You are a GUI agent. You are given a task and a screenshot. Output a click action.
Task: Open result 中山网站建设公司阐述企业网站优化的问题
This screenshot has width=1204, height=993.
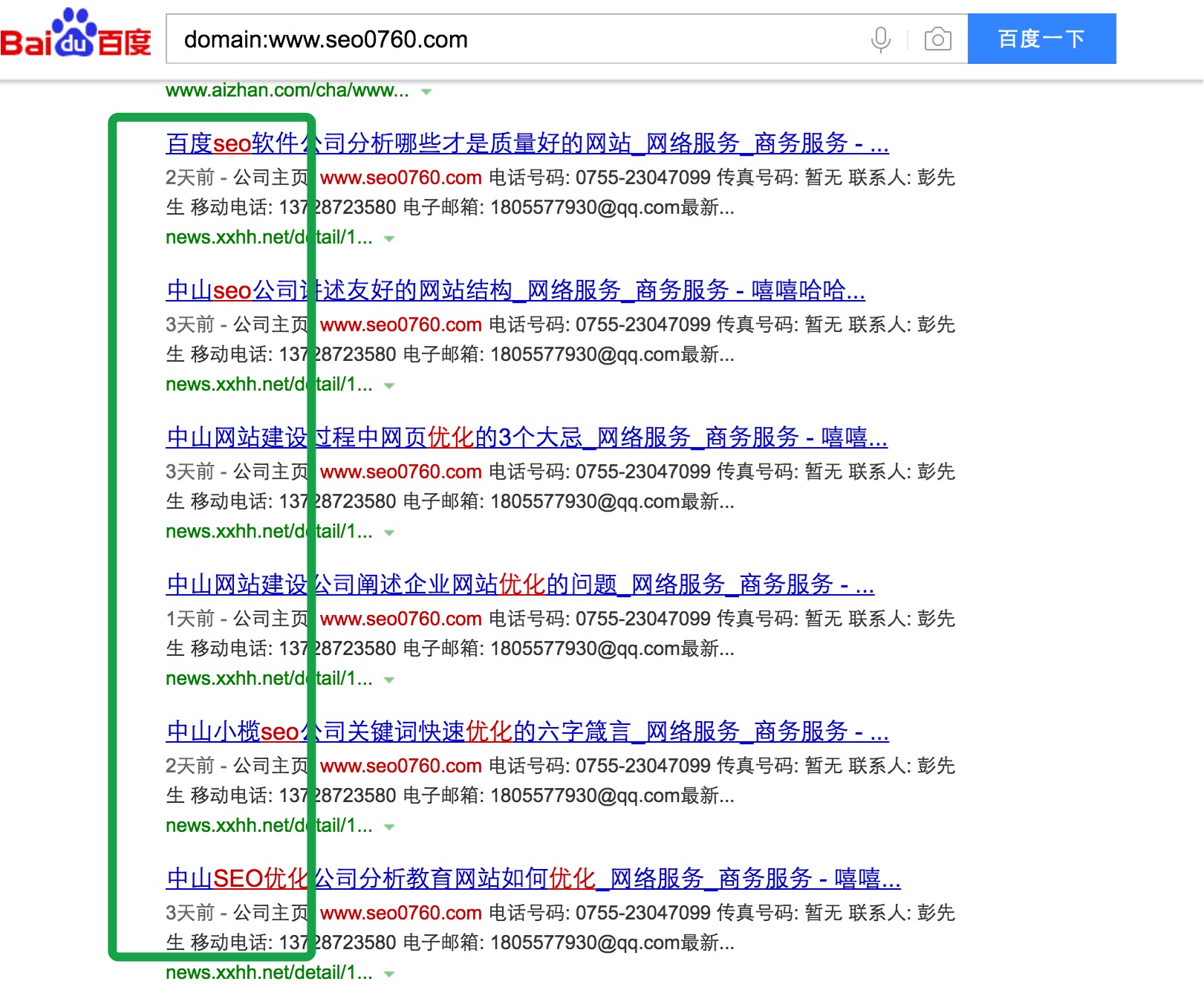click(520, 584)
